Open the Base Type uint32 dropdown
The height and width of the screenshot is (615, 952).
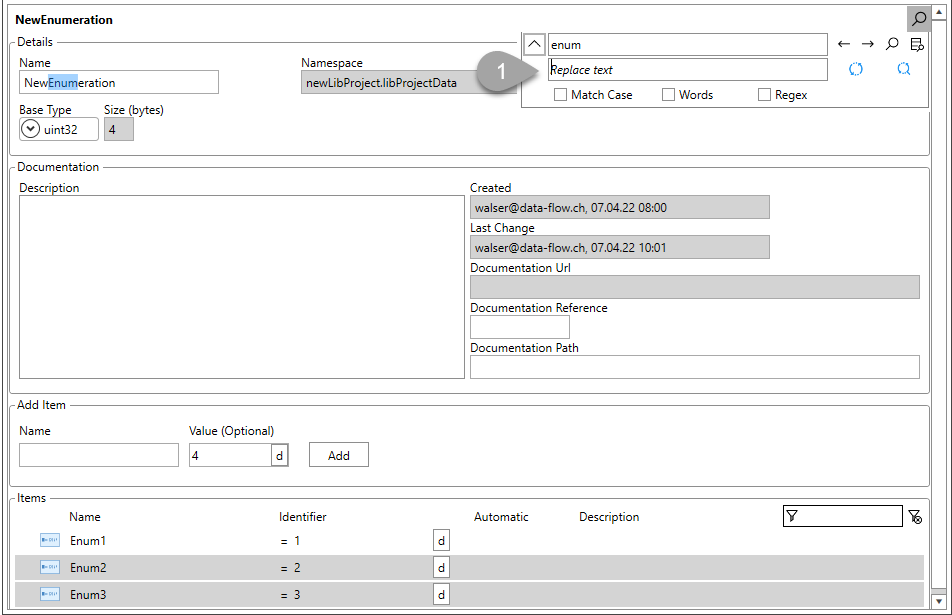30,129
